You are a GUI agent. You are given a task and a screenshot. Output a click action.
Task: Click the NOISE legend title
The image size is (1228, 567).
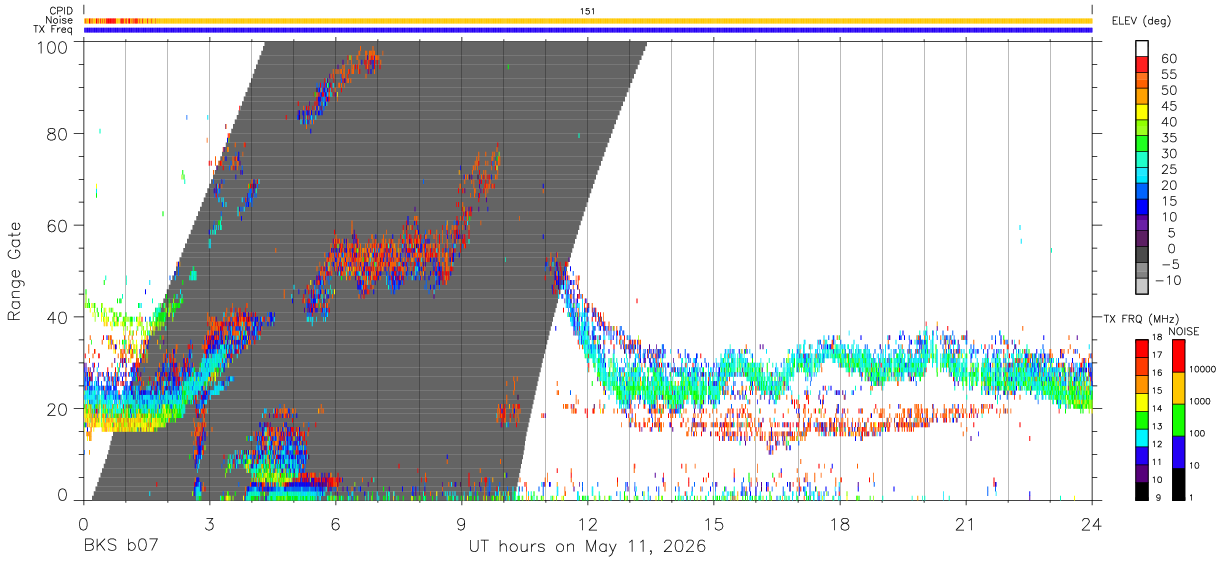(1184, 331)
